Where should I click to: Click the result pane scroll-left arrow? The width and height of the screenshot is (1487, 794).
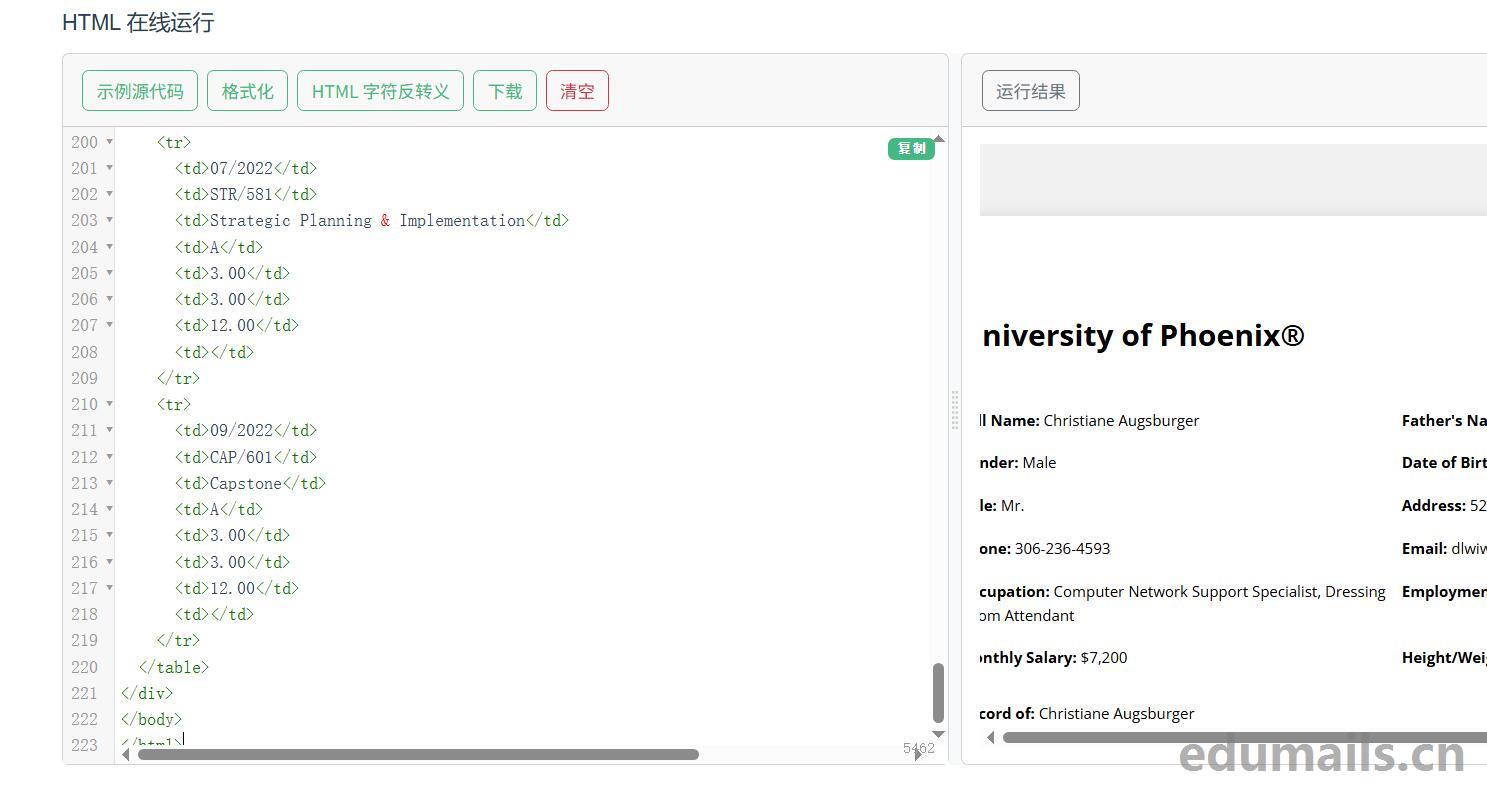(990, 738)
